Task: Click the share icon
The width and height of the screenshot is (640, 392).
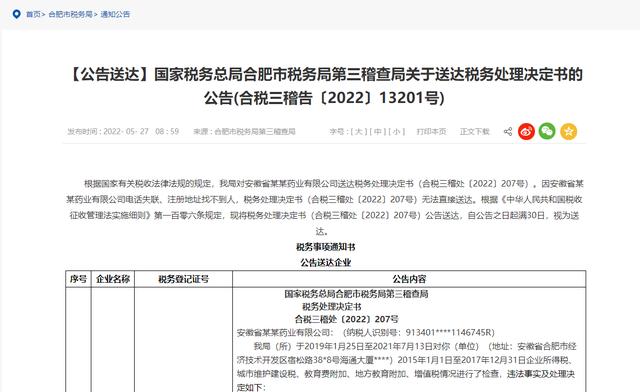Action: [508, 131]
